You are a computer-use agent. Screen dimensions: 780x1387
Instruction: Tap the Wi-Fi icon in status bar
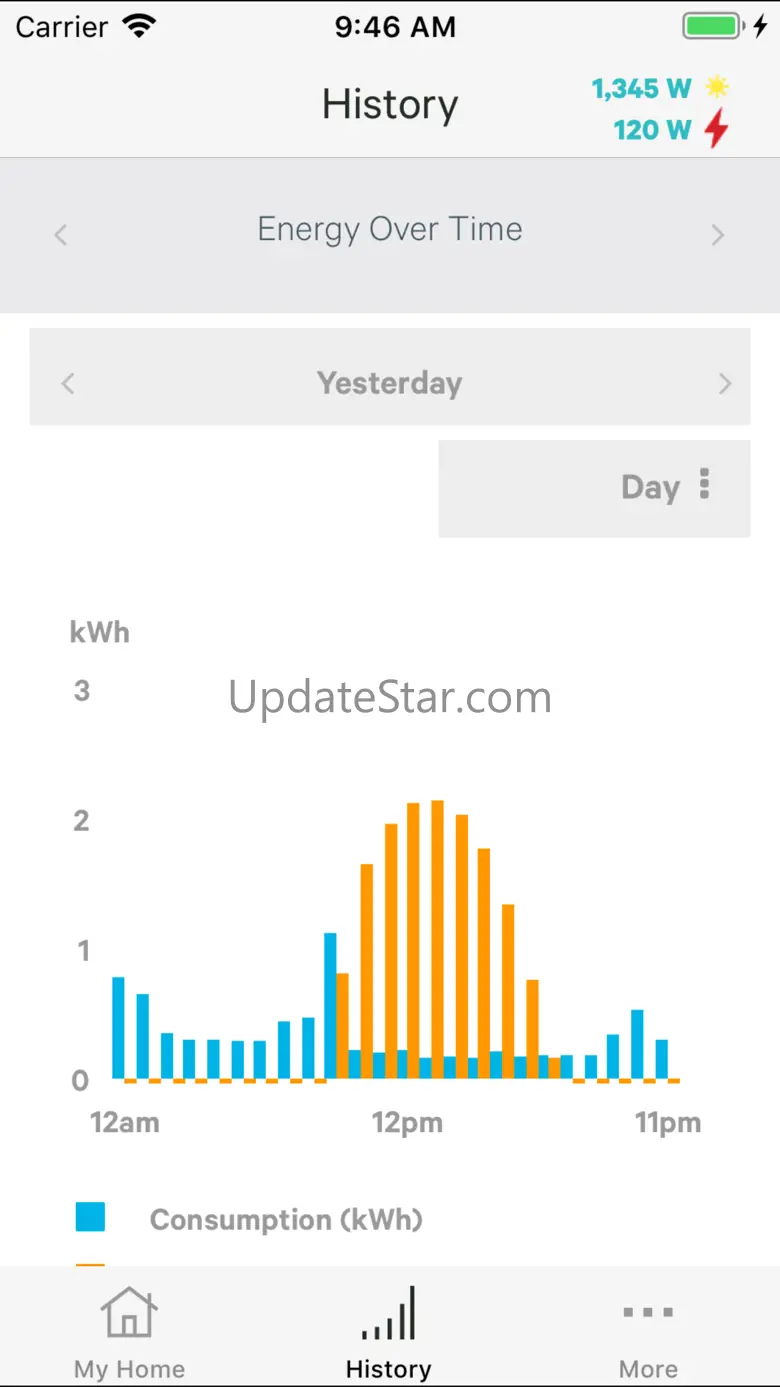(140, 27)
